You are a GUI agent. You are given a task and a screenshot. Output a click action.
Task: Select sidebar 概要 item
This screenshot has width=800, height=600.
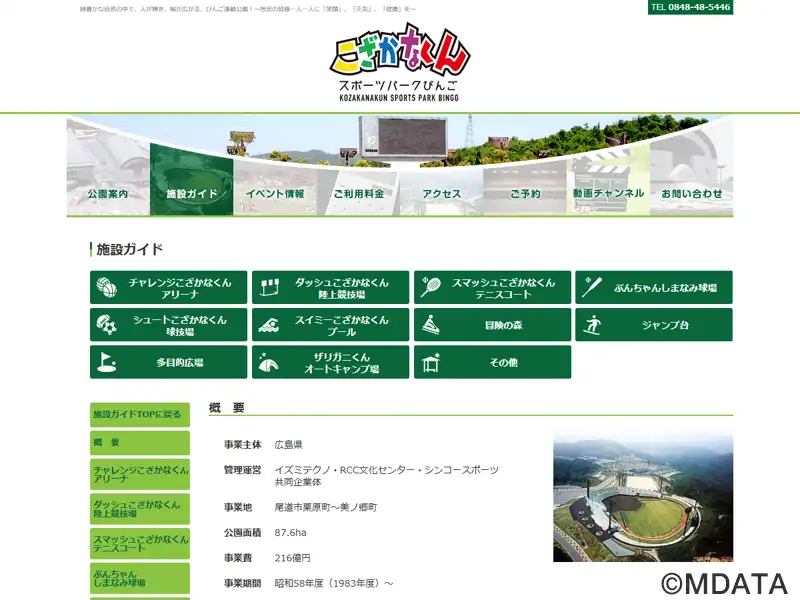[140, 442]
